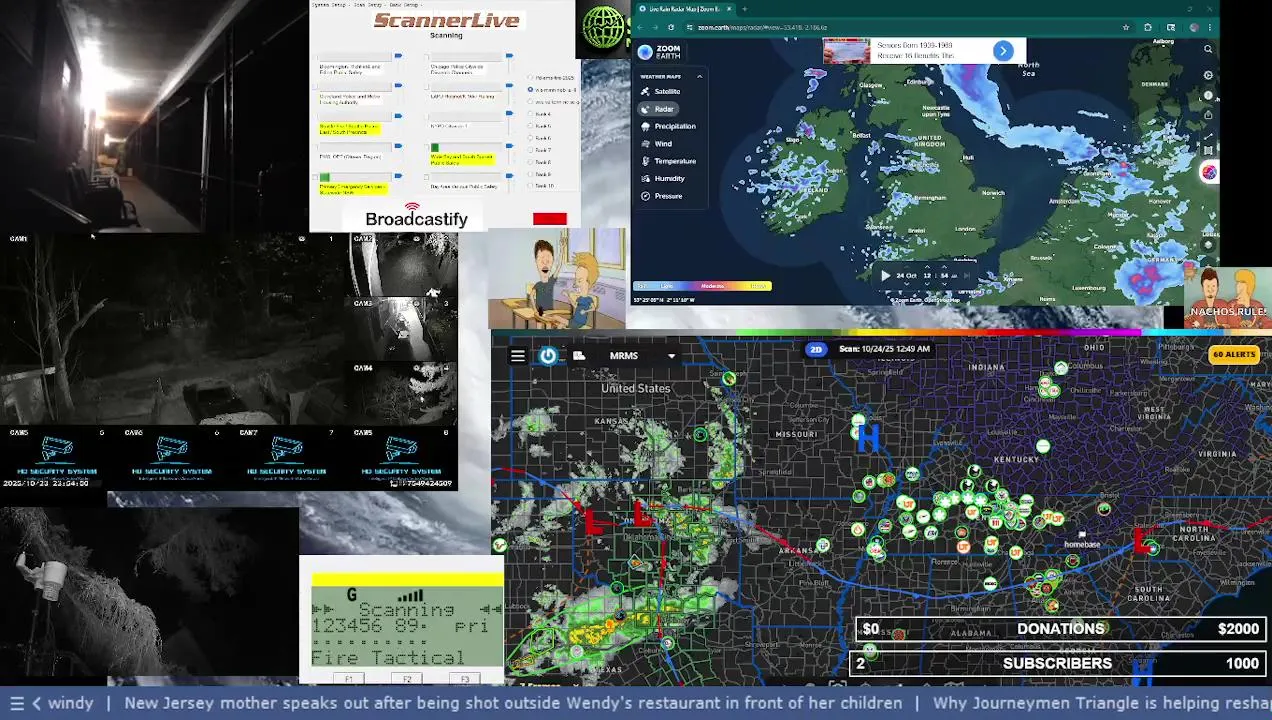Adjust the Chicago Police feed volume slider
1272x720 pixels.
510,56
